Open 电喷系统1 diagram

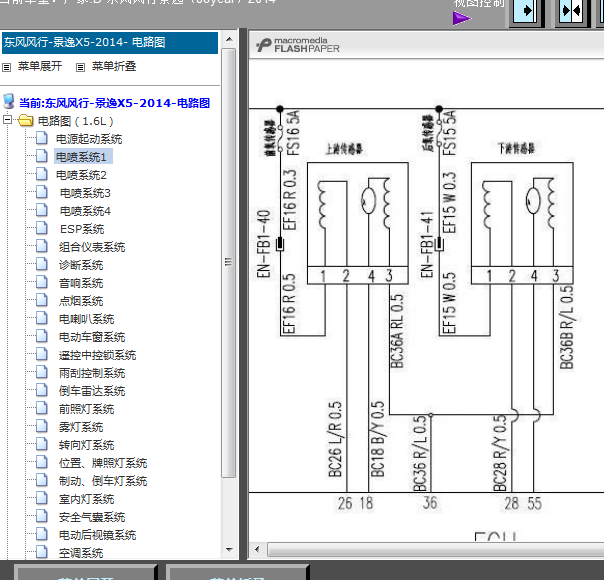[81, 157]
